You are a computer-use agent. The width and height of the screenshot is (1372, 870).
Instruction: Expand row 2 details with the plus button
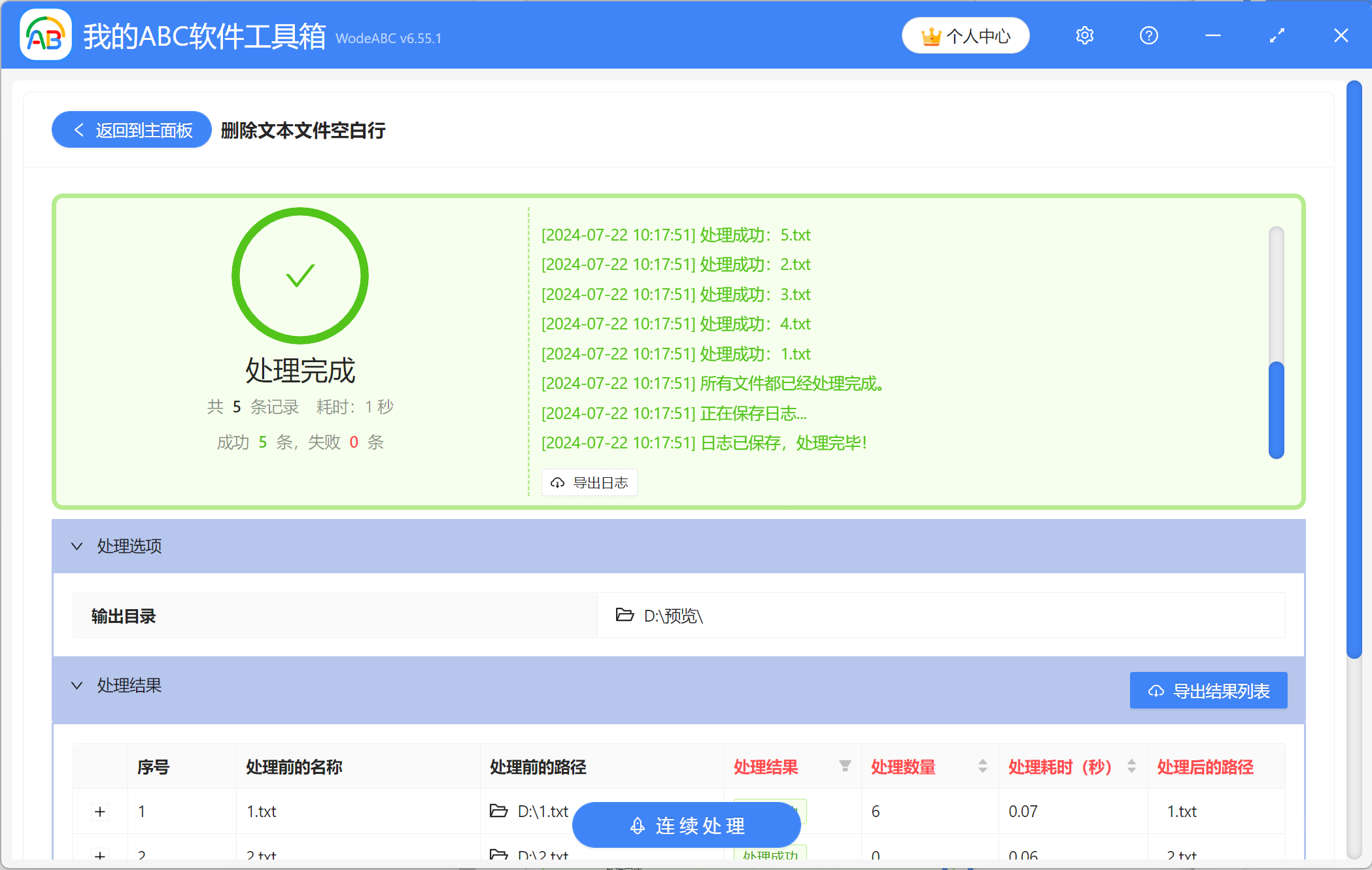[100, 855]
